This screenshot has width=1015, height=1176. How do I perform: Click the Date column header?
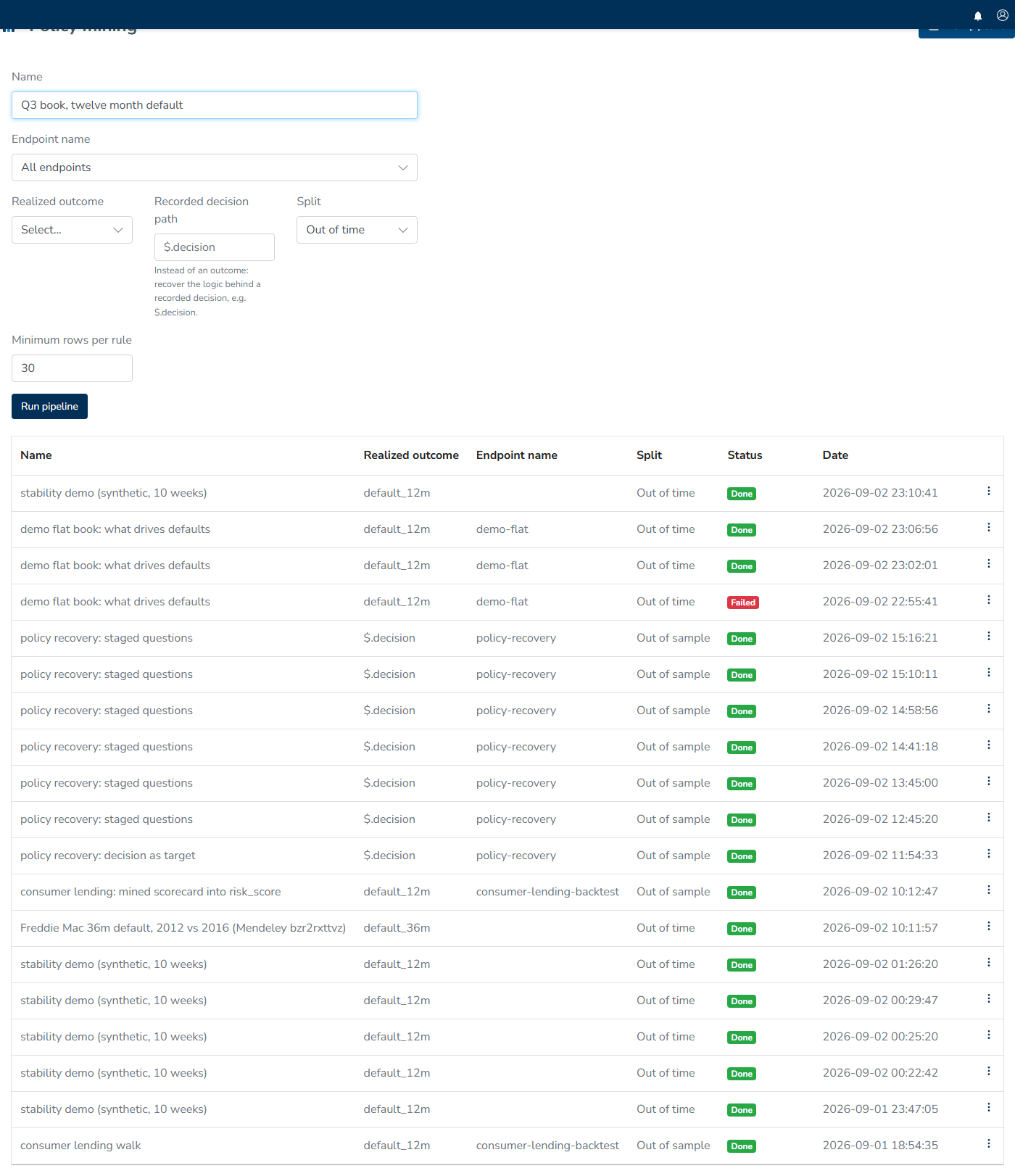(835, 455)
